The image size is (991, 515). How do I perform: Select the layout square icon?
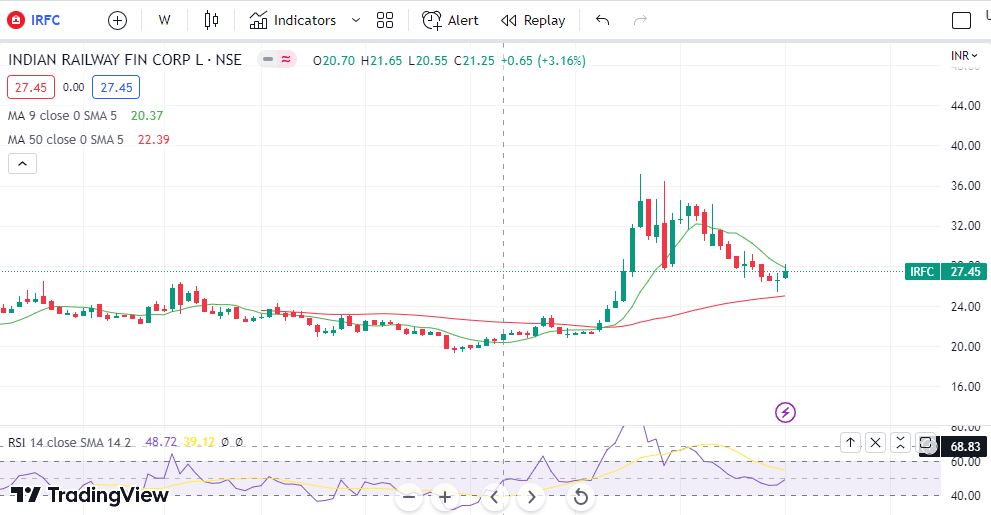click(x=961, y=20)
